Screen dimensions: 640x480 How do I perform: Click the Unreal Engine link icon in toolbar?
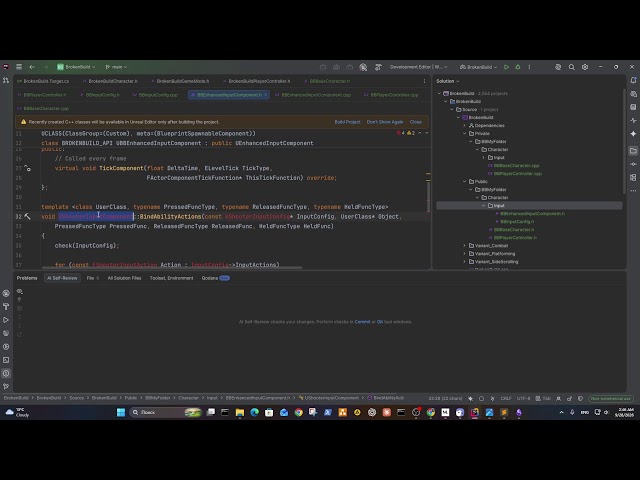click(x=363, y=67)
